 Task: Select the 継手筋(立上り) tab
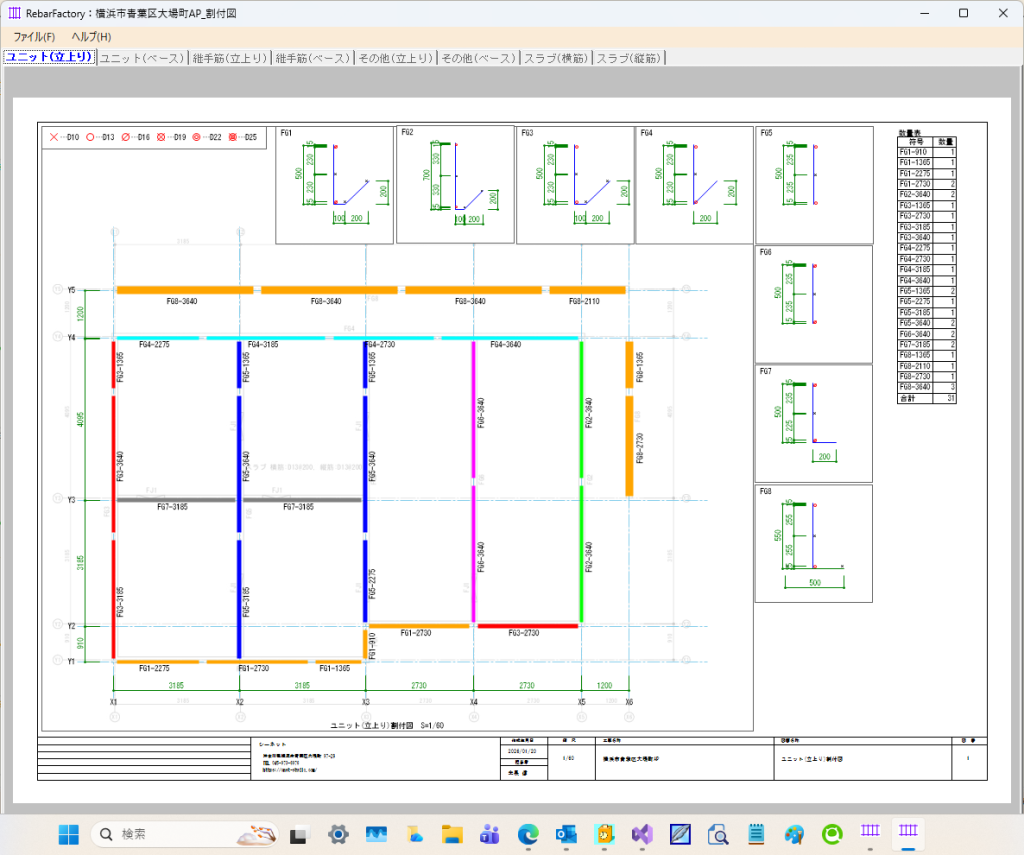pos(230,58)
